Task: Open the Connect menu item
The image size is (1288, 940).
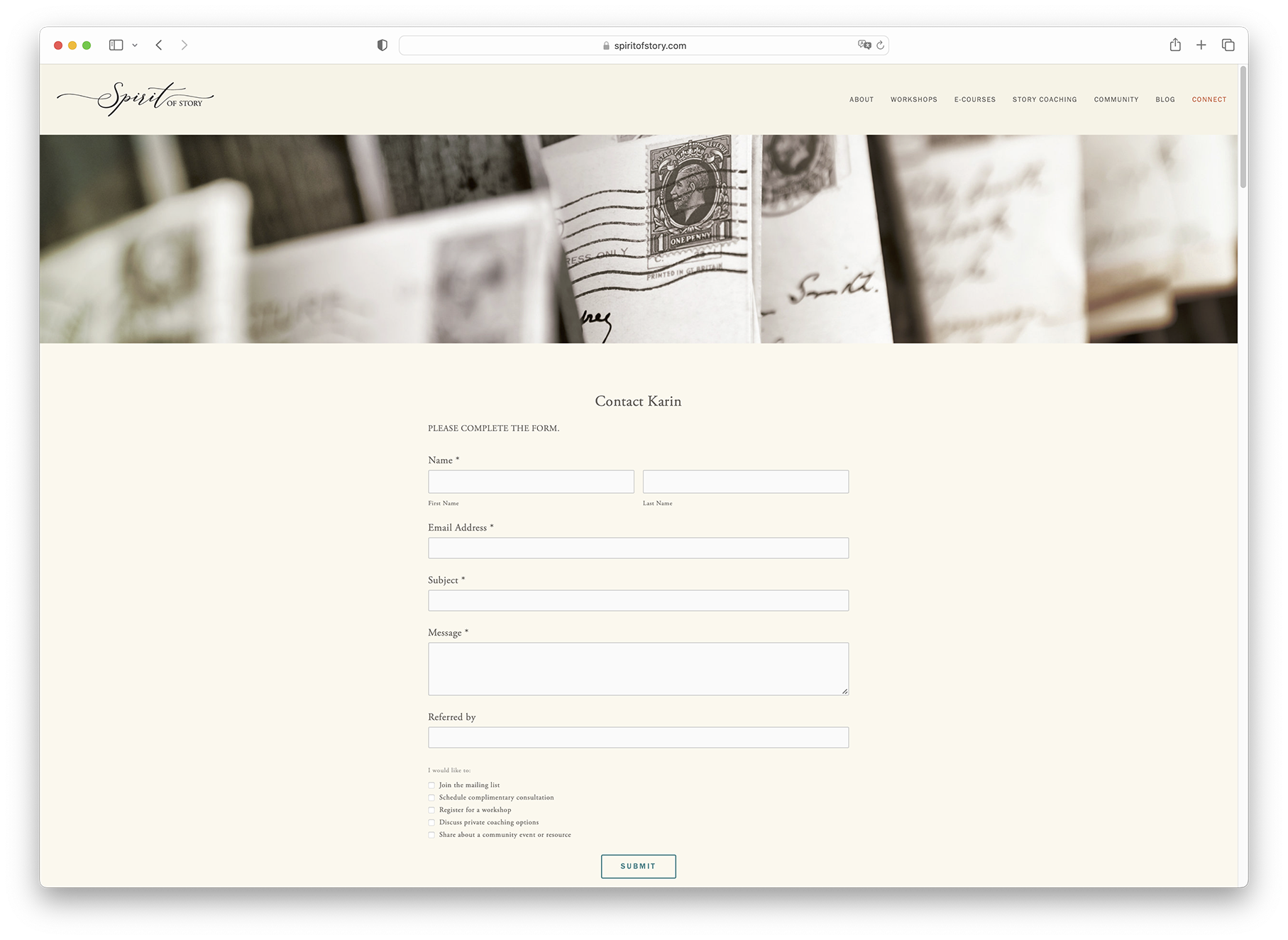Action: 1209,99
